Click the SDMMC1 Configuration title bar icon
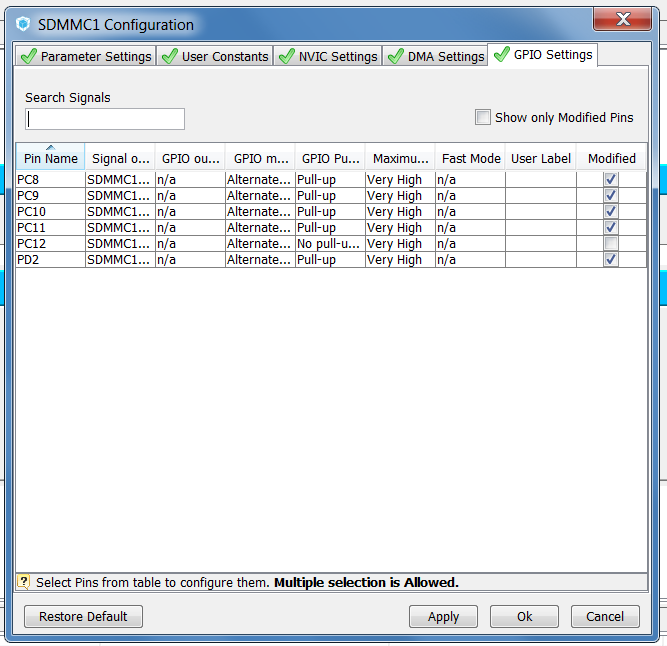Viewport: 667px width, 646px height. [x=23, y=24]
